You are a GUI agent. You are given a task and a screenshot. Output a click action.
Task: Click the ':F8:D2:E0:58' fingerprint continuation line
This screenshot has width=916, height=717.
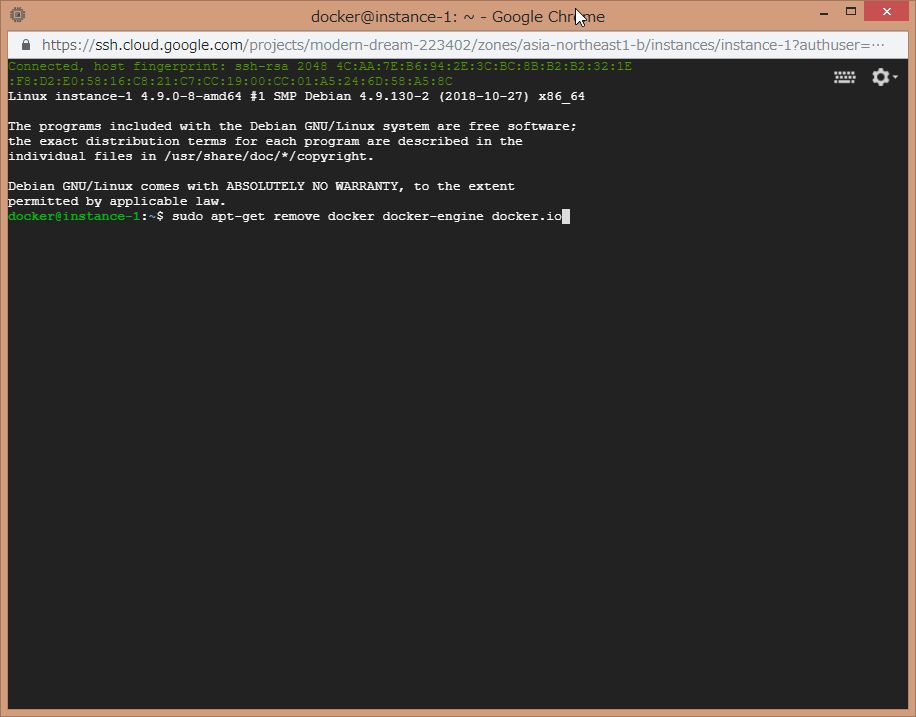[x=230, y=81]
